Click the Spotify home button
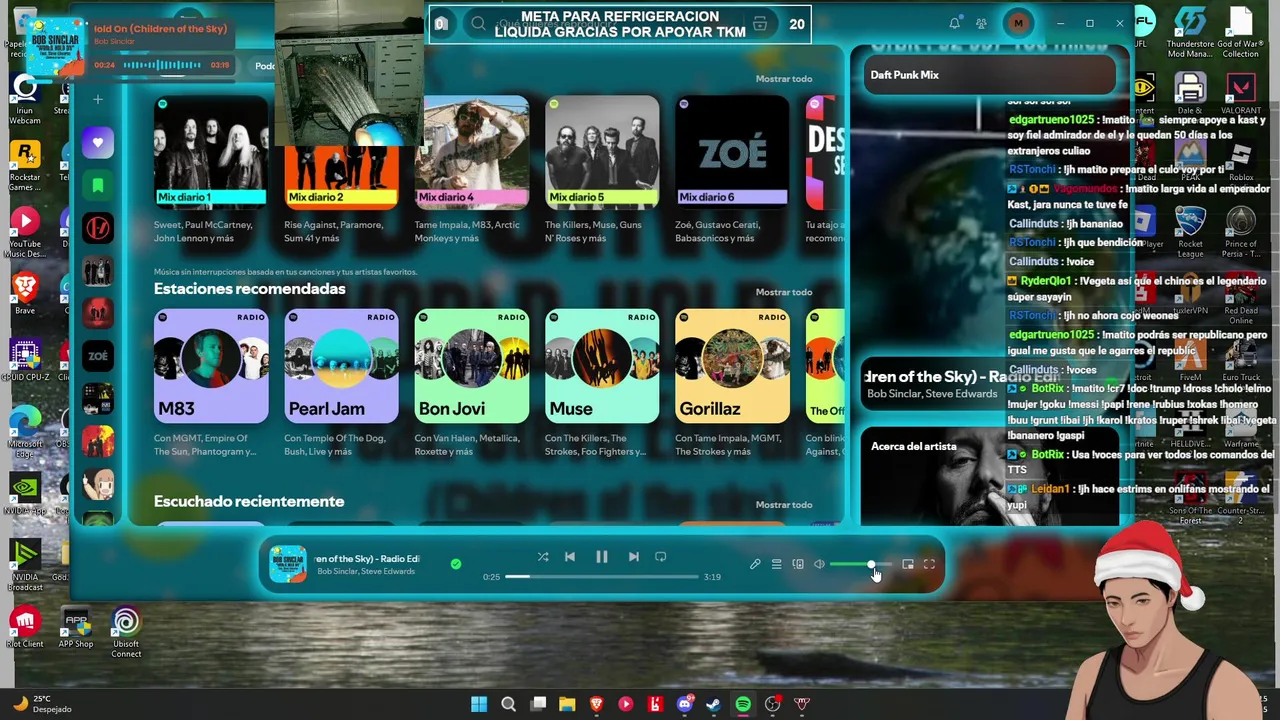1280x720 pixels. (x=441, y=24)
